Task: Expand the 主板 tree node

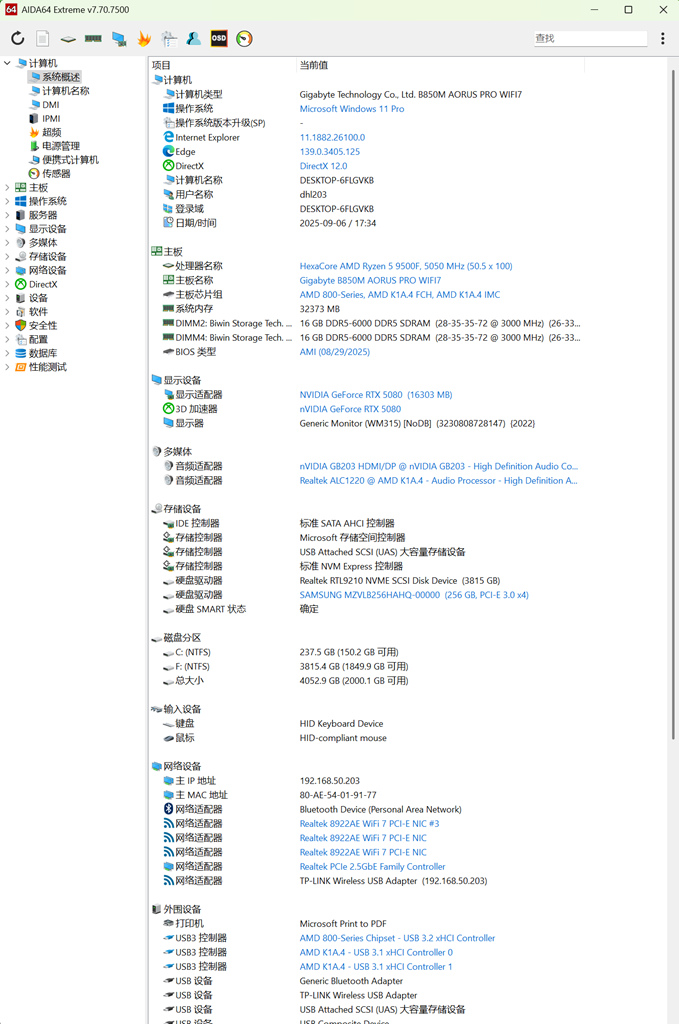Action: click(7, 187)
